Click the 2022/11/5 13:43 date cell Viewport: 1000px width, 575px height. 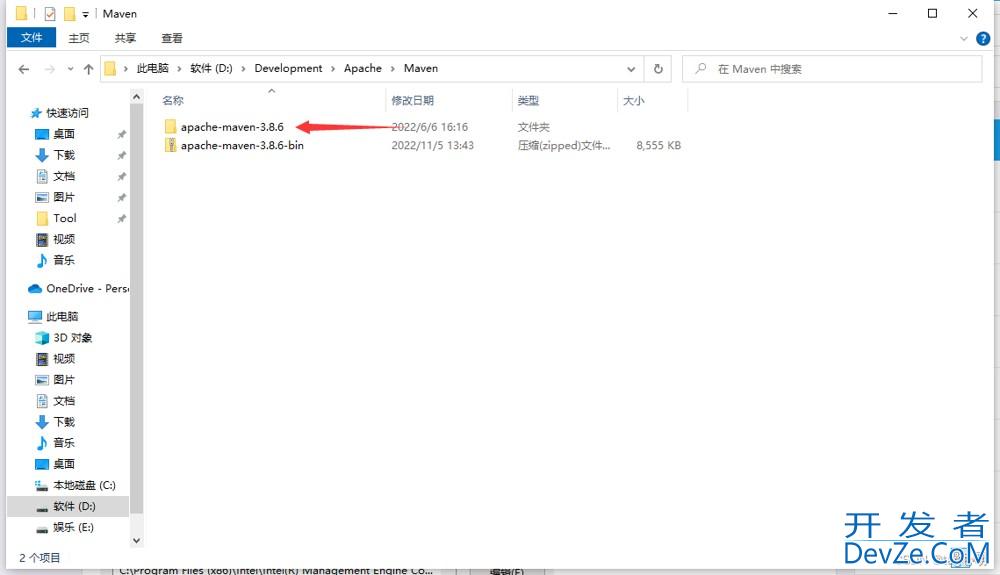(432, 145)
